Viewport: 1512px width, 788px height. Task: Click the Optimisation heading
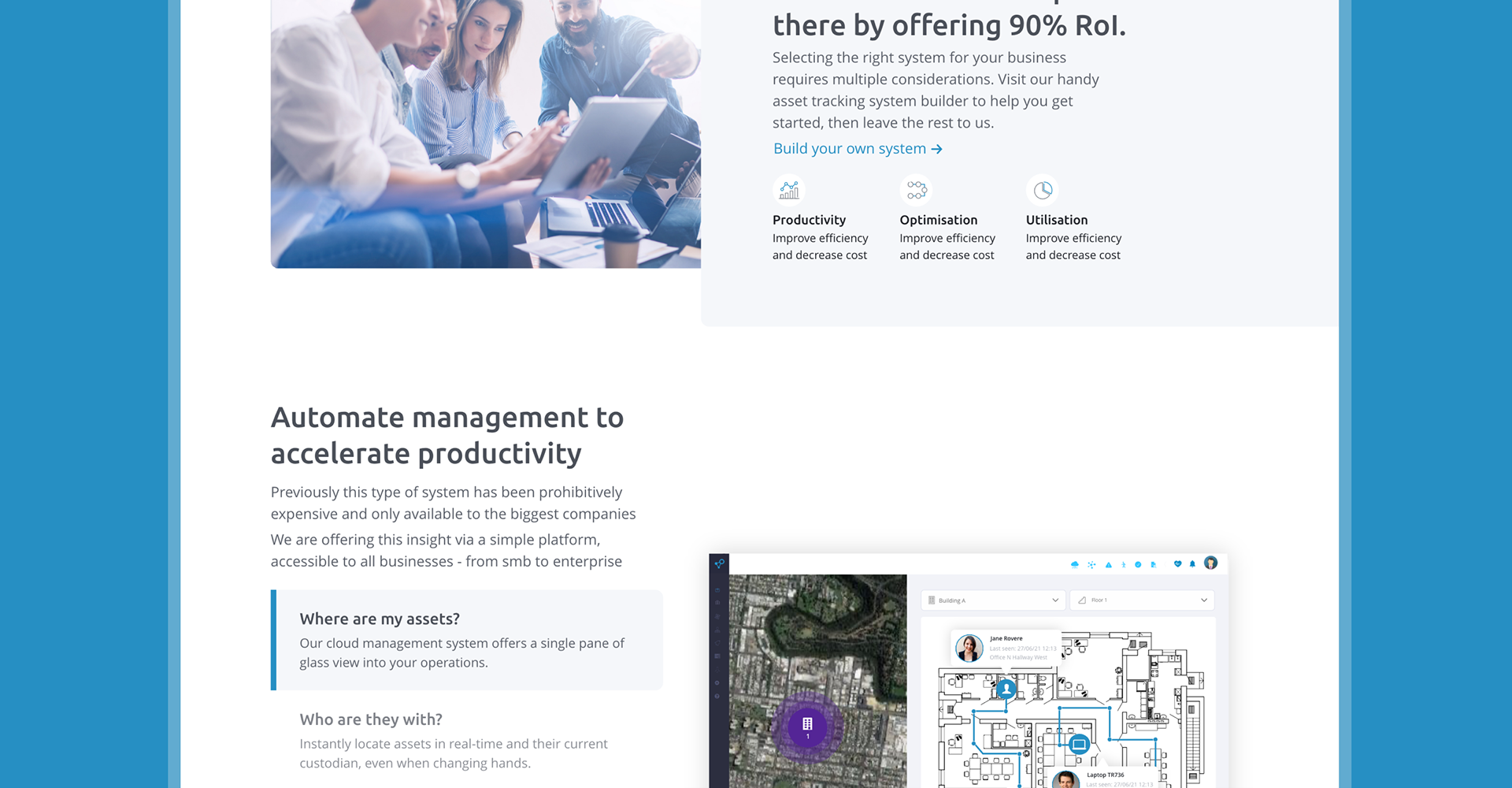[x=939, y=220]
